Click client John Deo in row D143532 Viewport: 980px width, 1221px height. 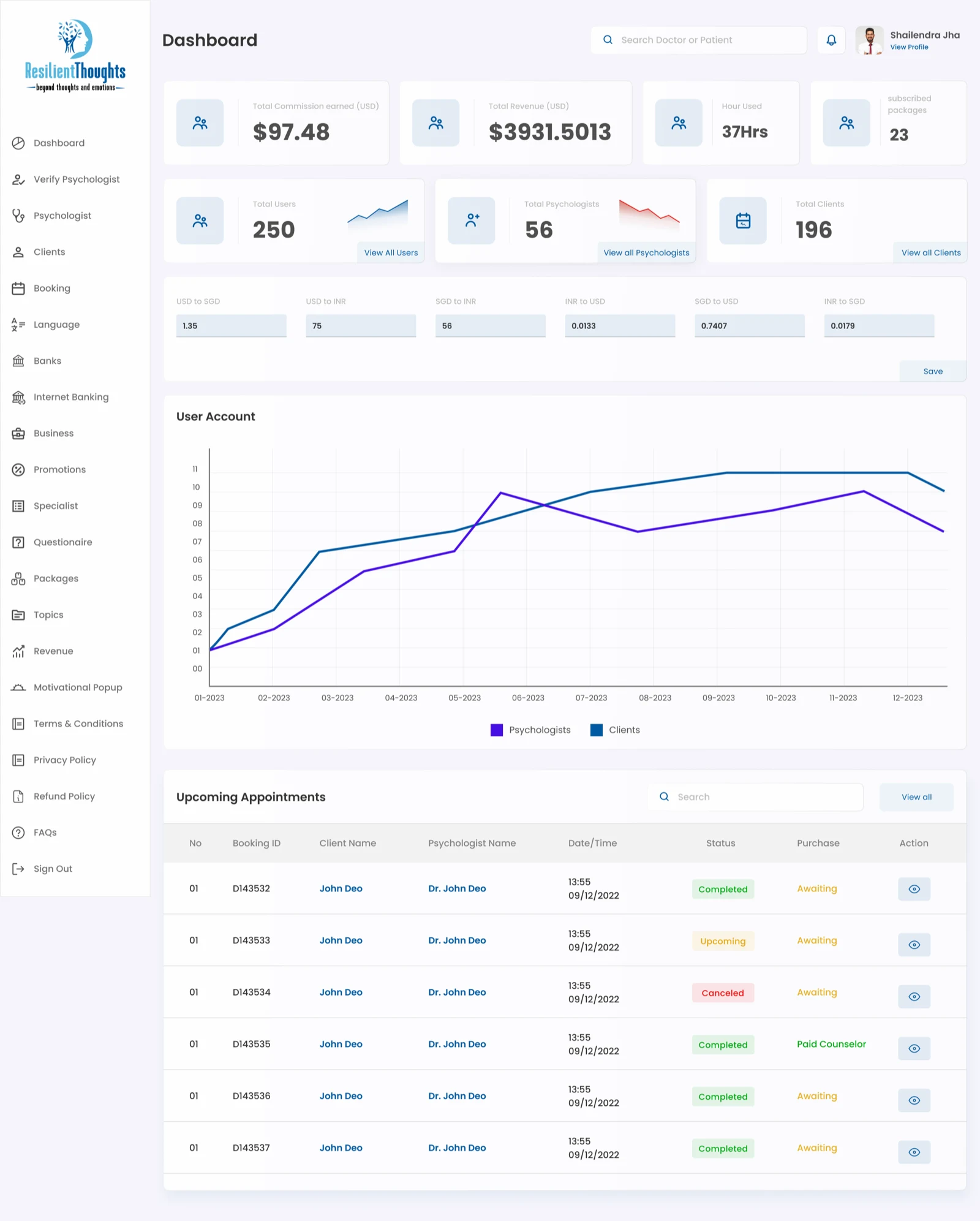[x=341, y=888]
